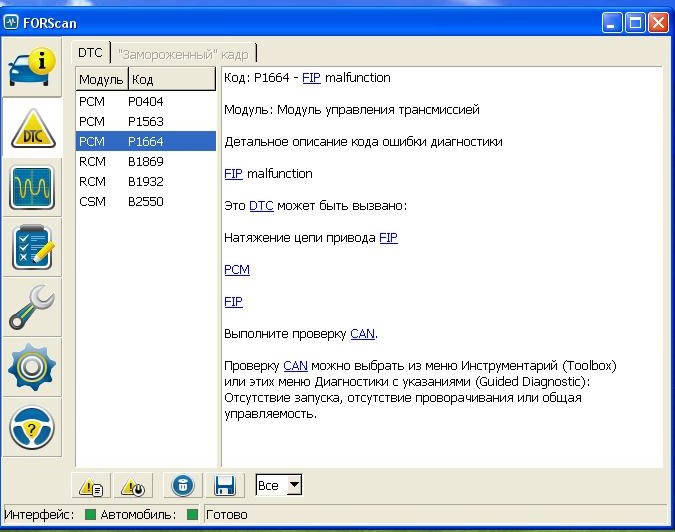This screenshot has width=675, height=532.
Task: Click the Код column header
Action: (x=172, y=79)
